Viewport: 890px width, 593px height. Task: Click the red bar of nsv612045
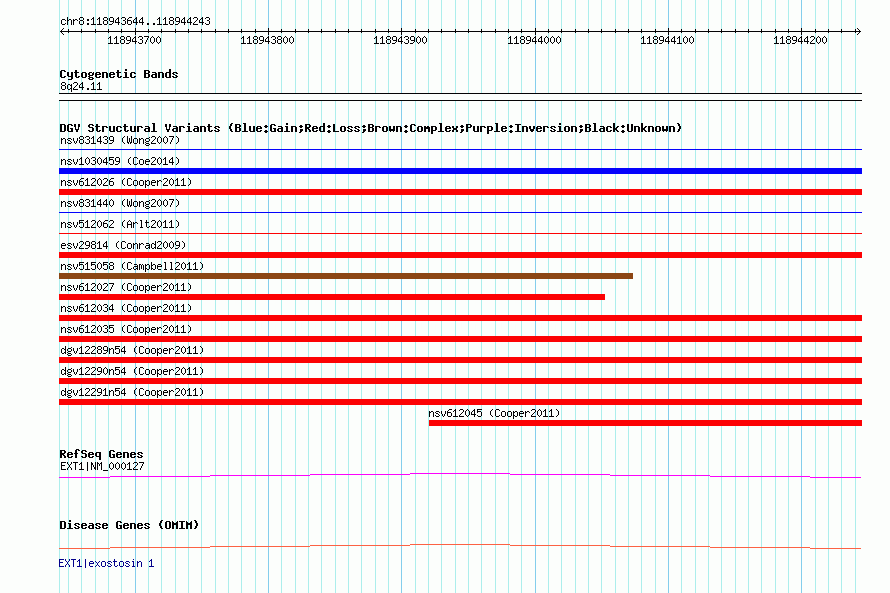tap(645, 423)
